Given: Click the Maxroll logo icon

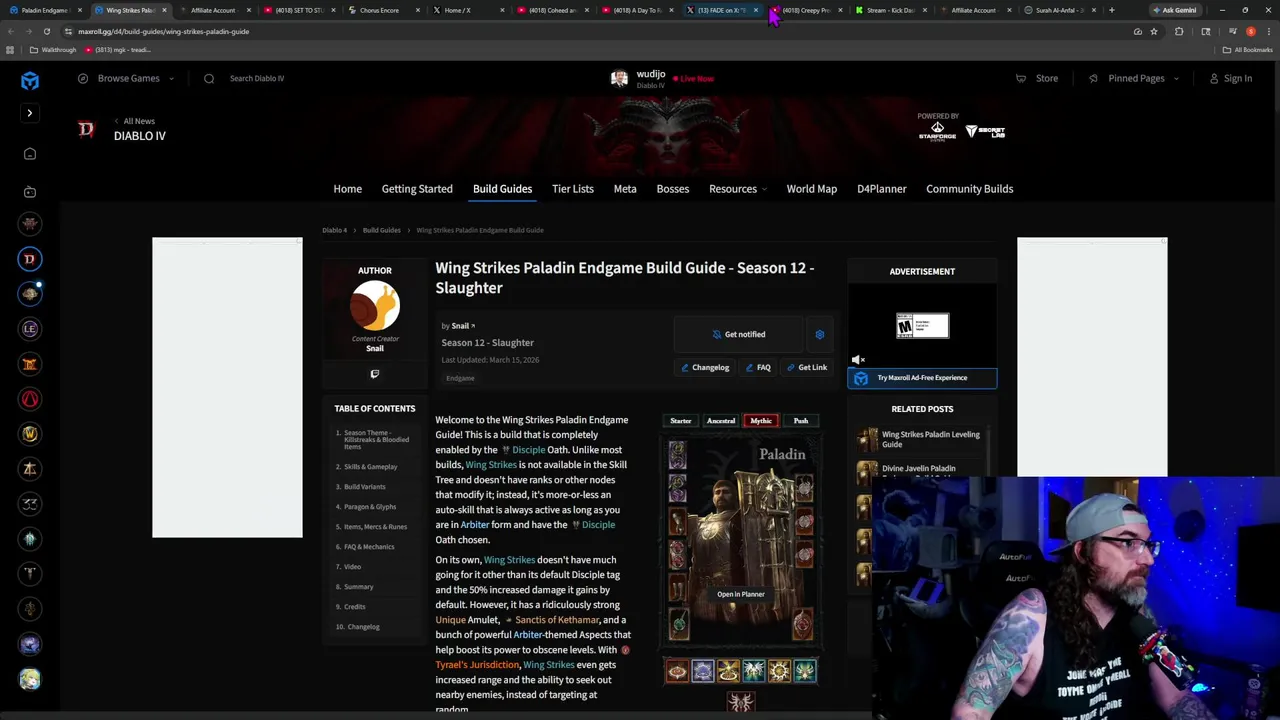Looking at the screenshot, I should [30, 81].
